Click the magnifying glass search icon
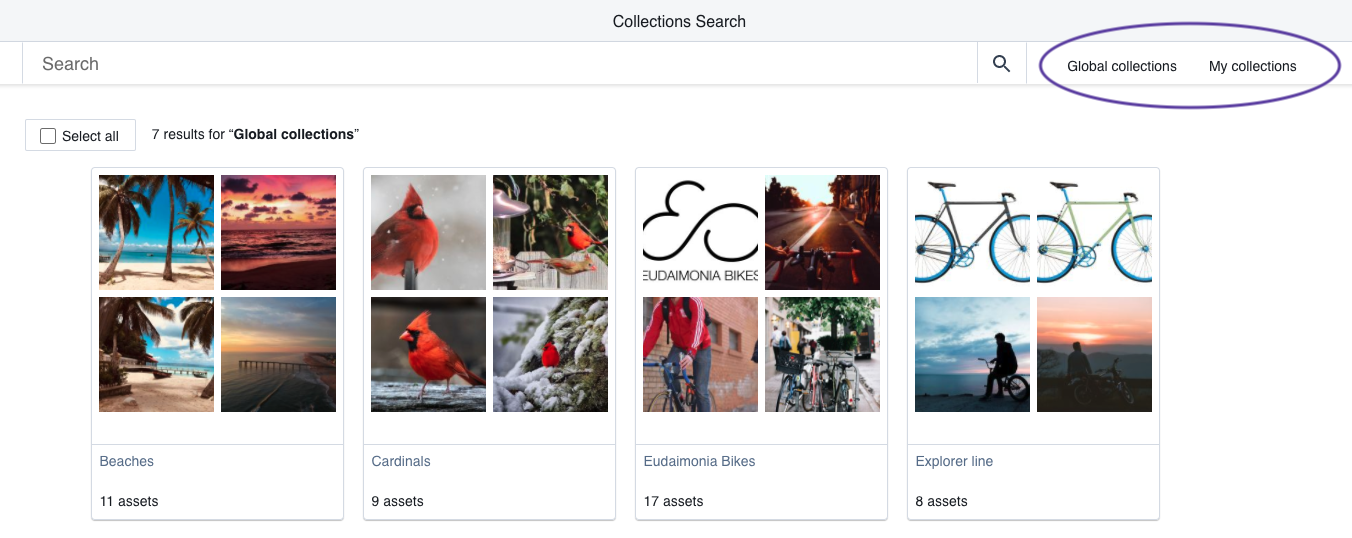Screen dimensions: 1352x538 pos(1001,64)
